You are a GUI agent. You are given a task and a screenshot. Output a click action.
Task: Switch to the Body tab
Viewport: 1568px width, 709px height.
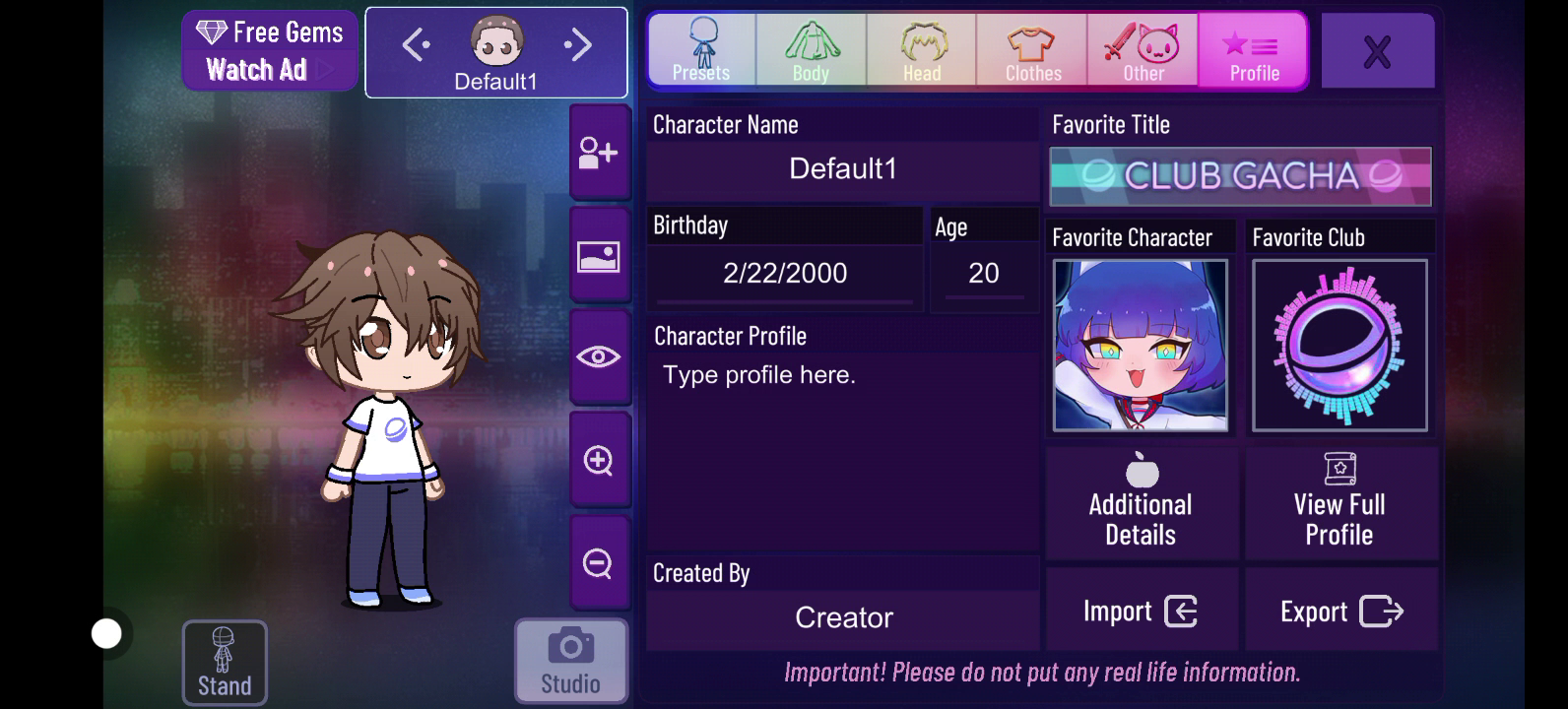[812, 49]
